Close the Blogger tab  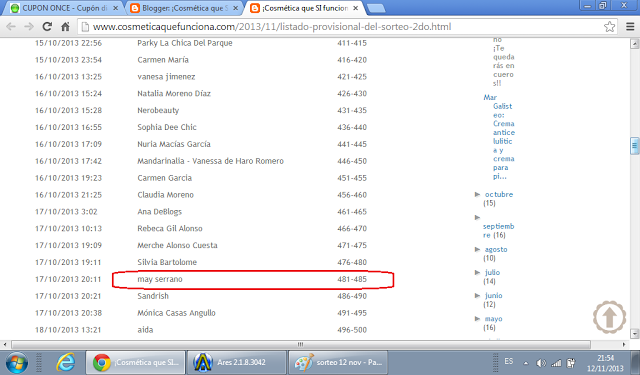(236, 8)
